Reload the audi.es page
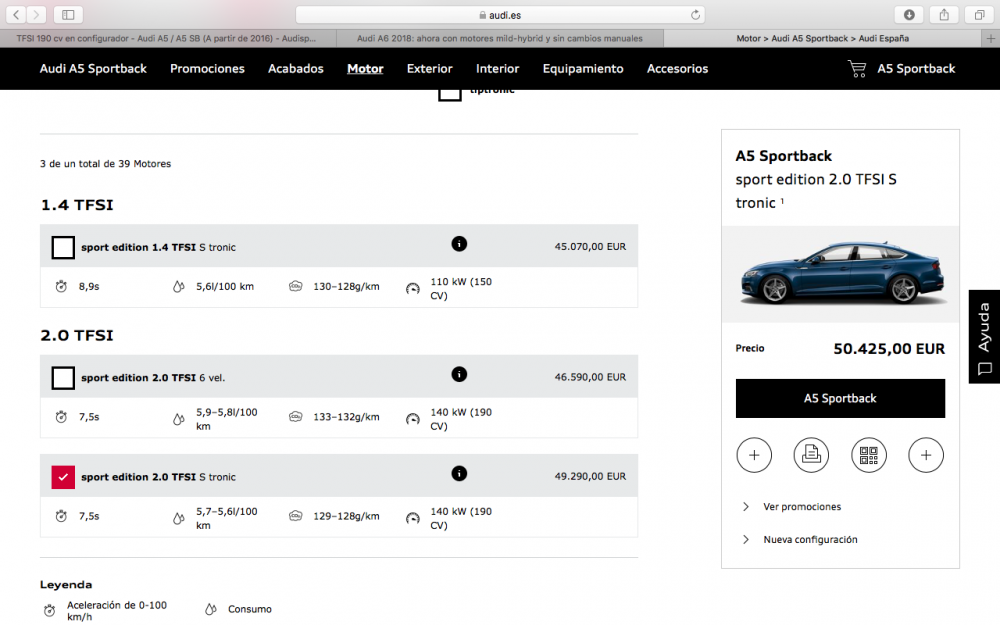 pos(695,15)
